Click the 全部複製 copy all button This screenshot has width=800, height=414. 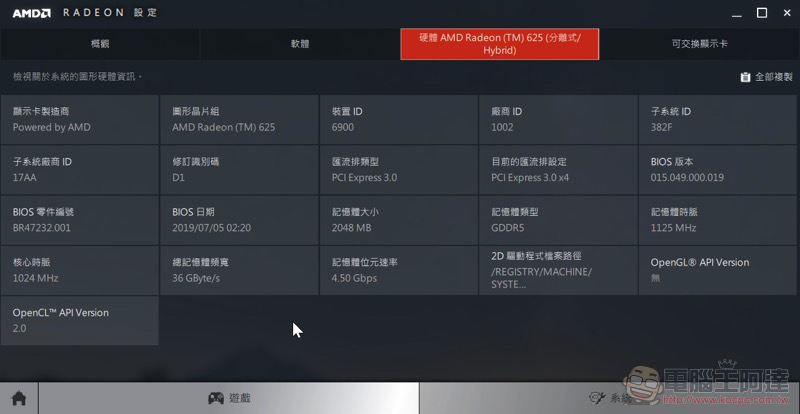(x=767, y=77)
